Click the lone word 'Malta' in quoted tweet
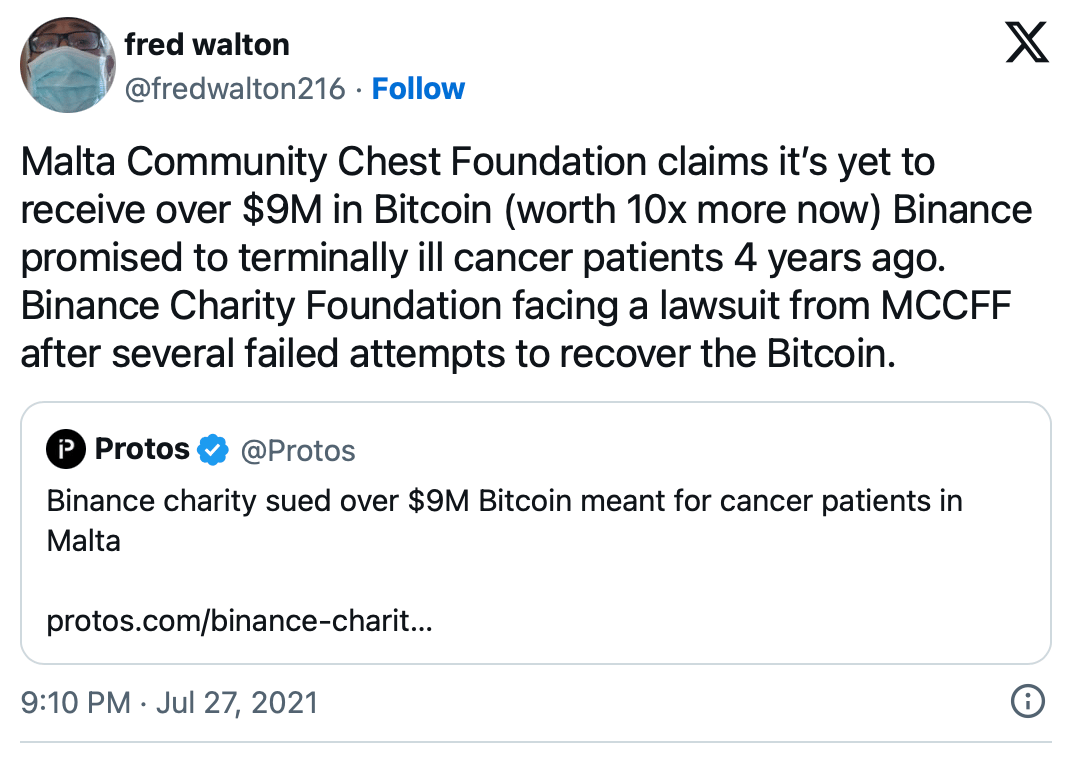The width and height of the screenshot is (1066, 760). [83, 541]
